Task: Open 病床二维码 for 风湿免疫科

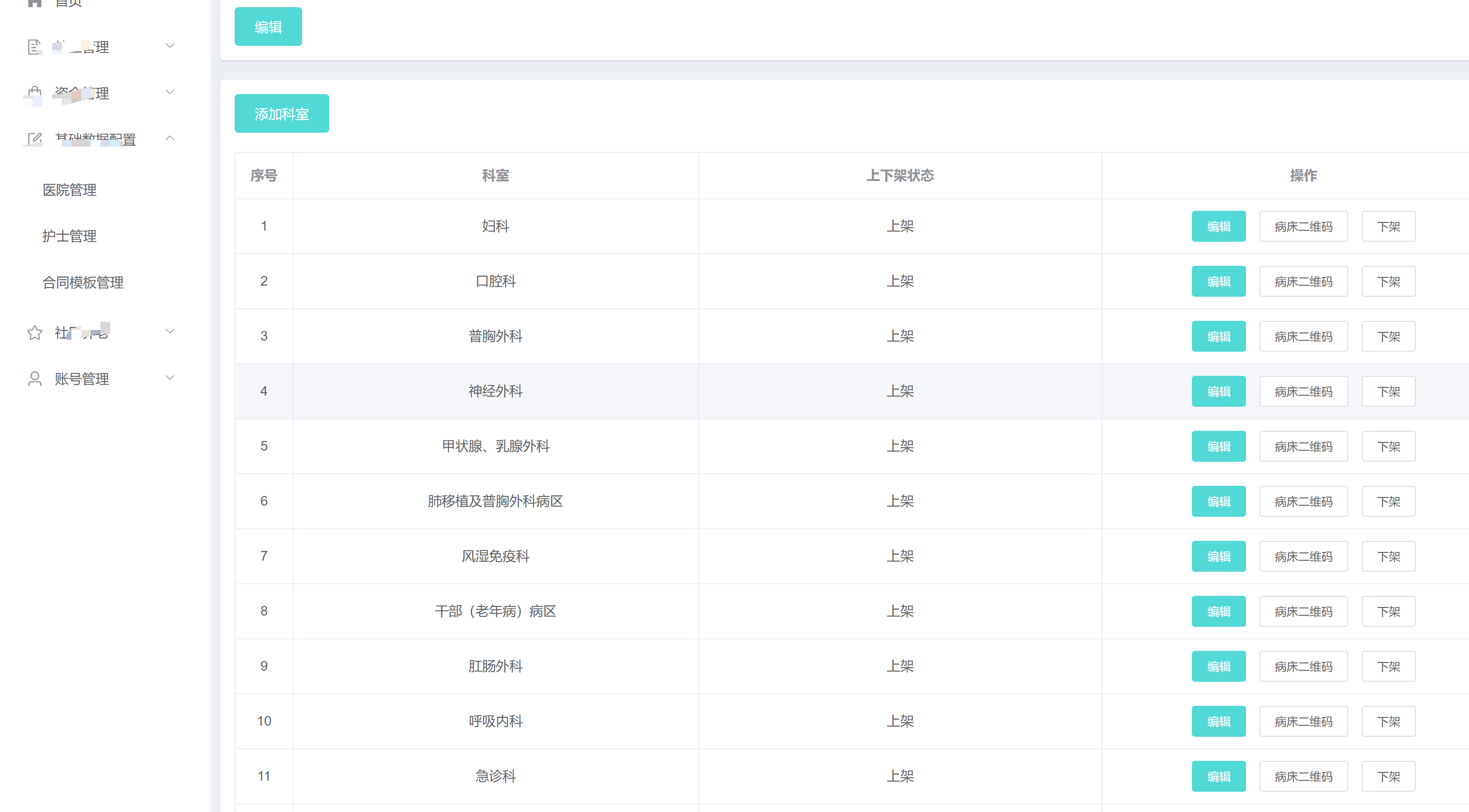Action: point(1303,556)
